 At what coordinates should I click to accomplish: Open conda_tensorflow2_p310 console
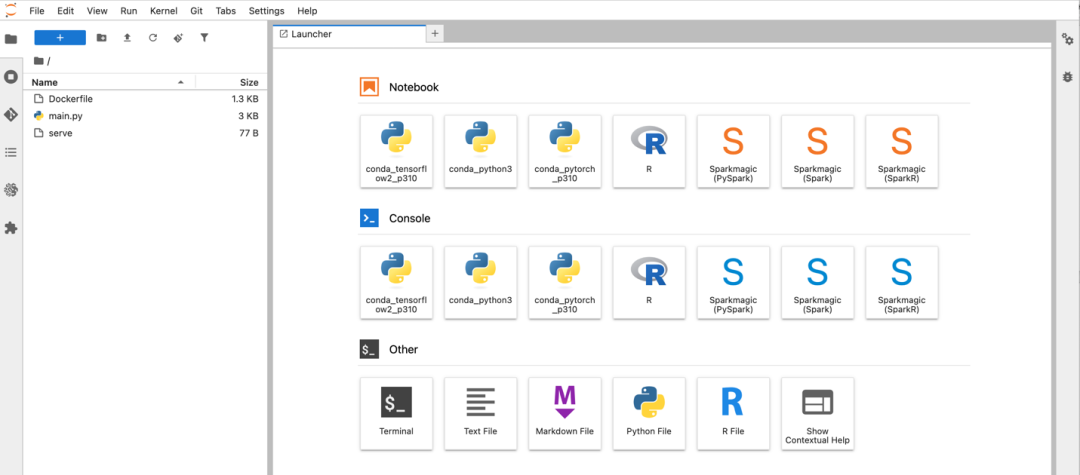pyautogui.click(x=396, y=282)
